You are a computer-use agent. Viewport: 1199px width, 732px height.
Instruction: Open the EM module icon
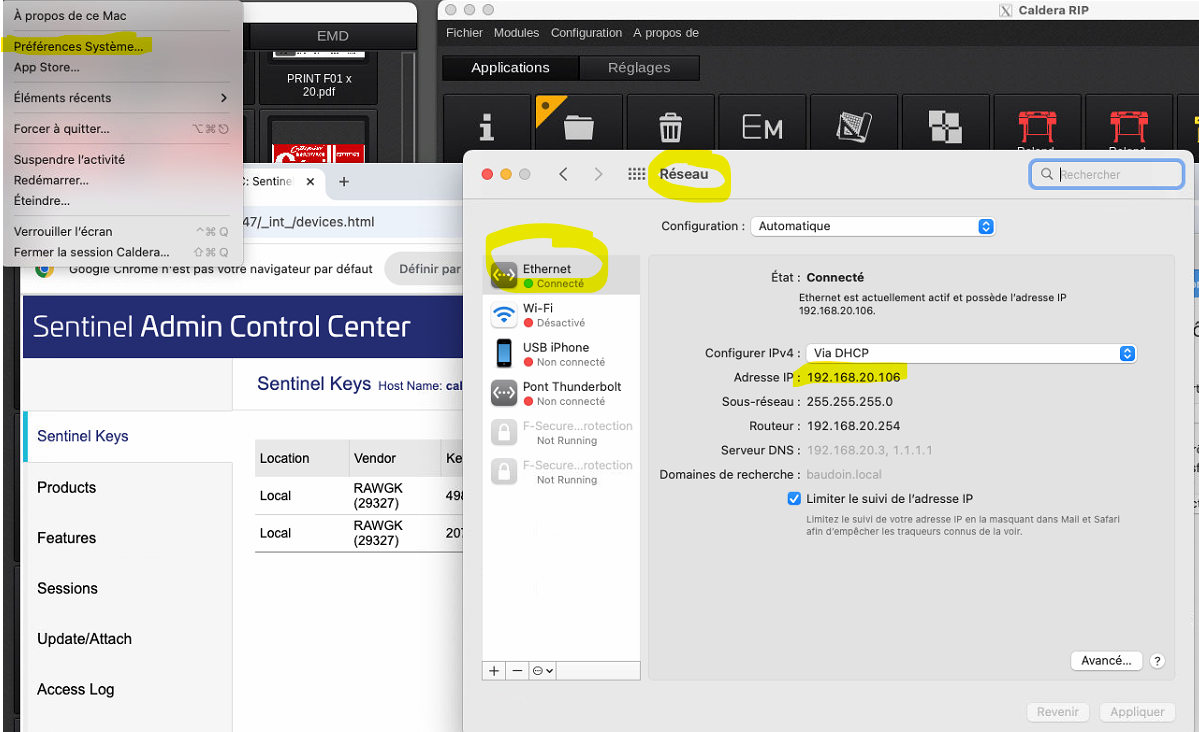(762, 127)
